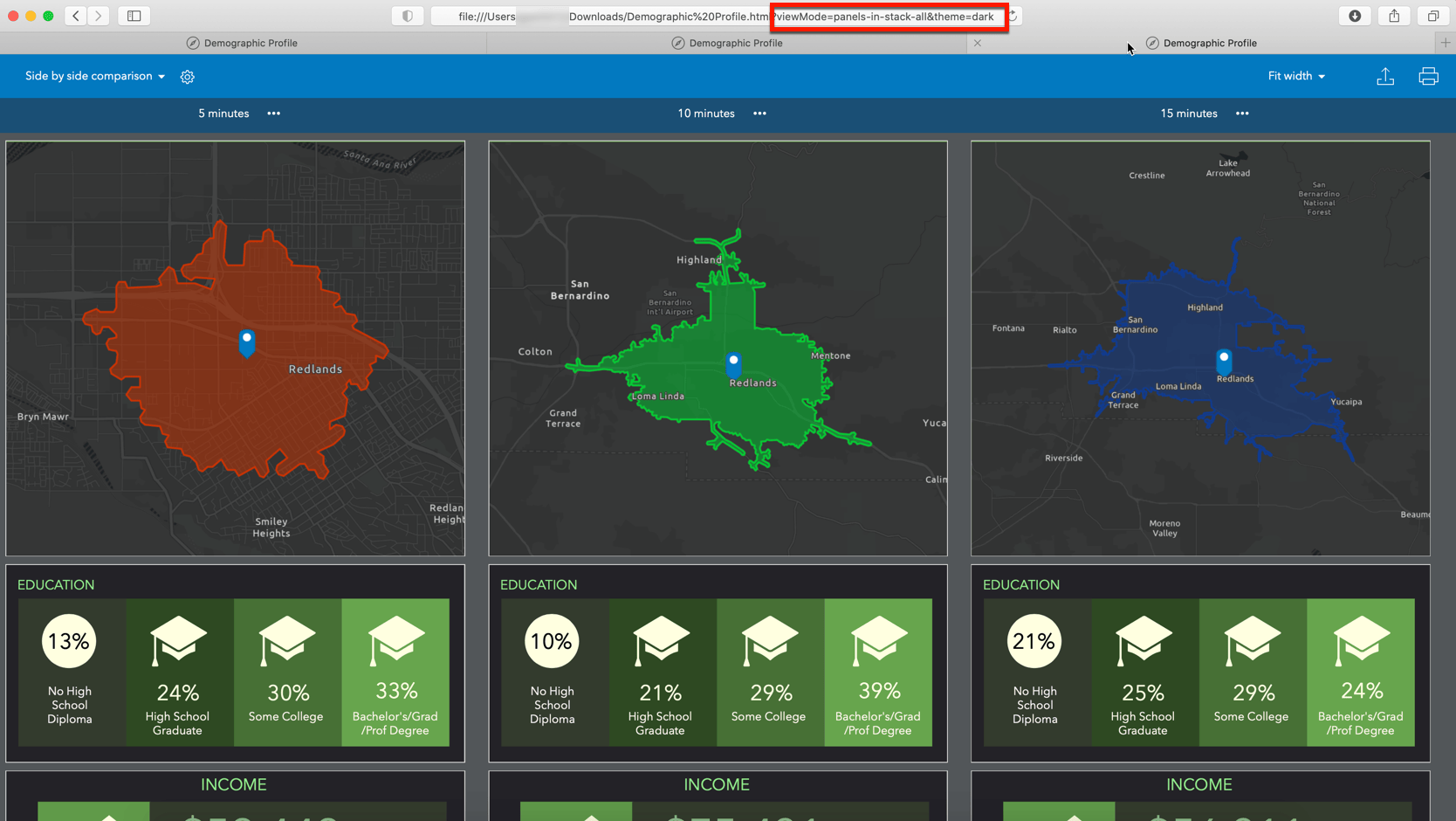Image resolution: width=1456 pixels, height=821 pixels.
Task: Toggle the Safari sidebar
Action: pyautogui.click(x=134, y=16)
